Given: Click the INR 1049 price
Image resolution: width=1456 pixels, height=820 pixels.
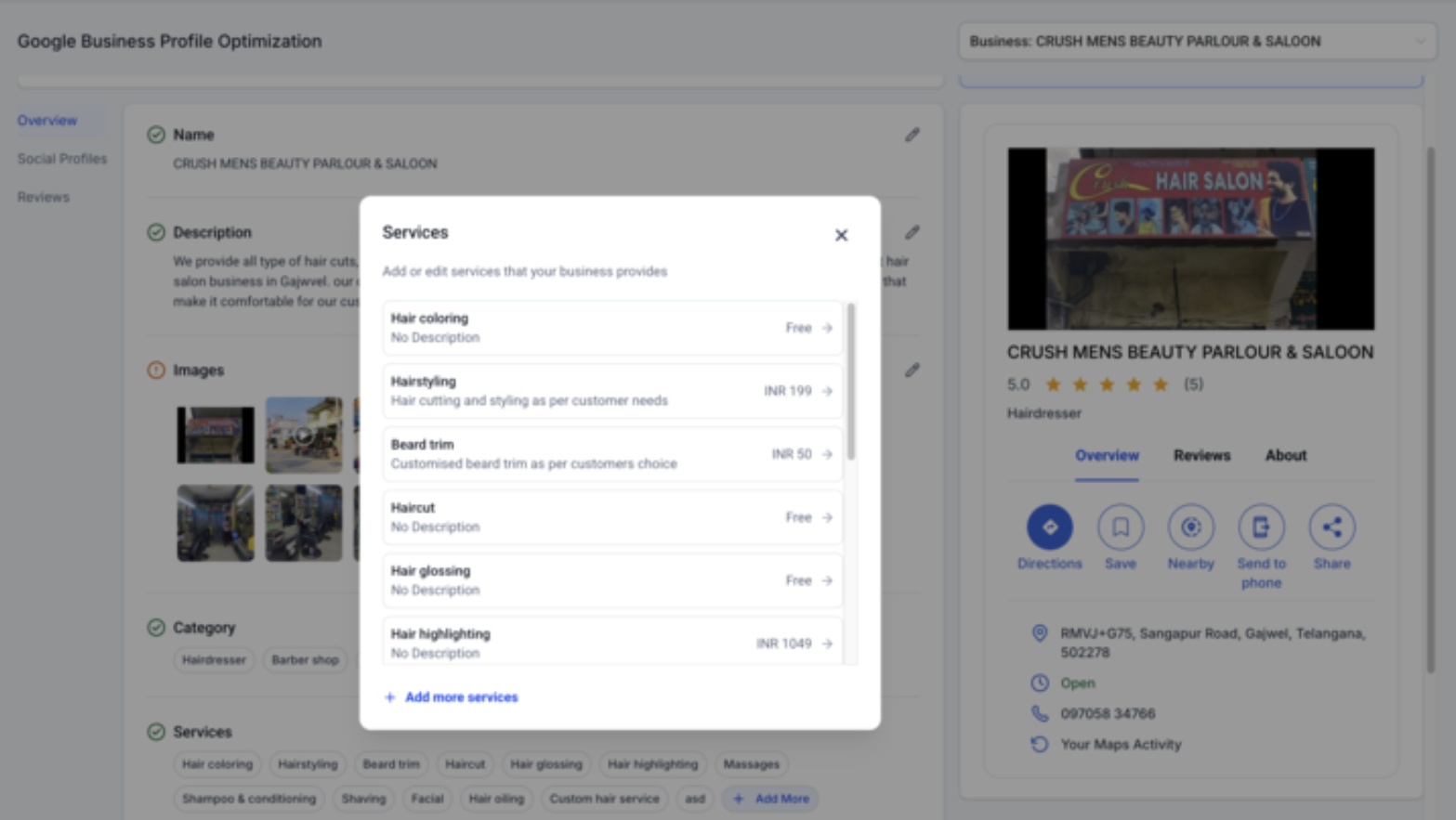Looking at the screenshot, I should pos(783,644).
